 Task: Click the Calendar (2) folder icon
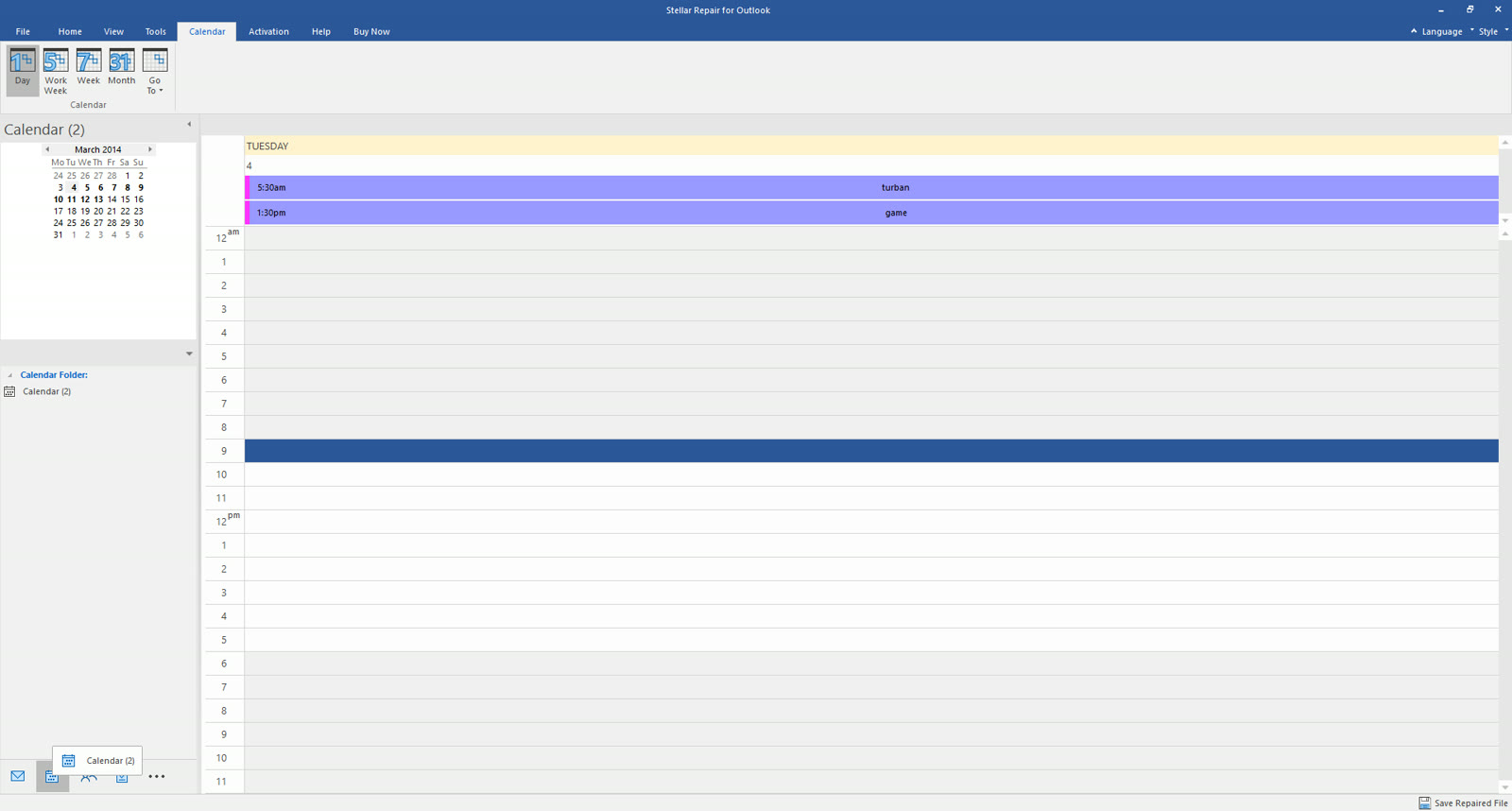click(x=9, y=391)
